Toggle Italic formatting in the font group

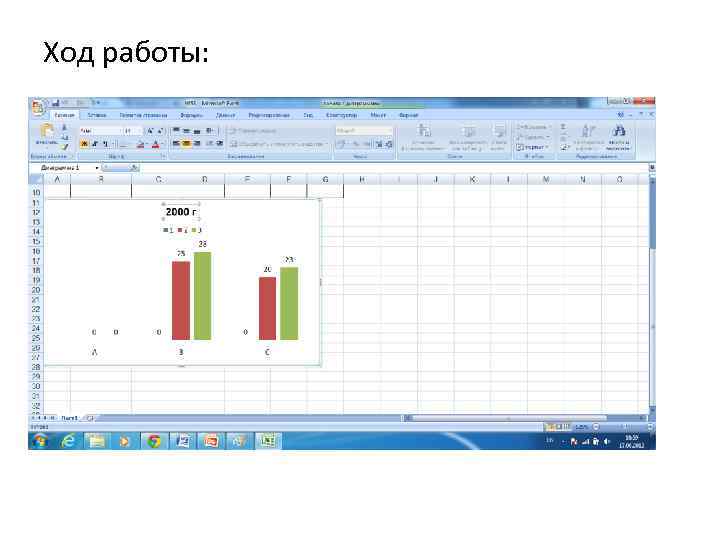(95, 144)
